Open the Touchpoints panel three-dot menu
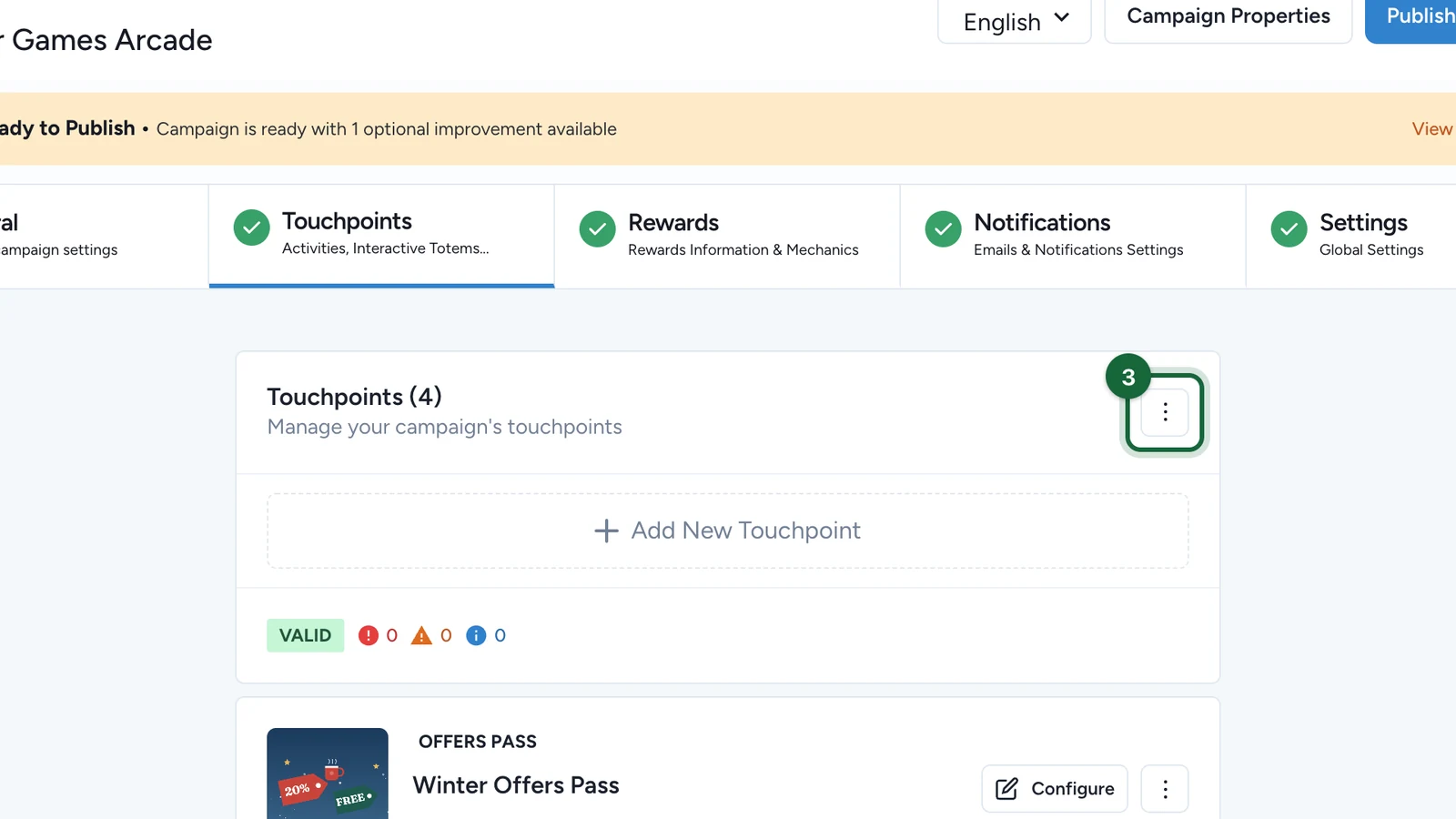1456x819 pixels. tap(1165, 412)
